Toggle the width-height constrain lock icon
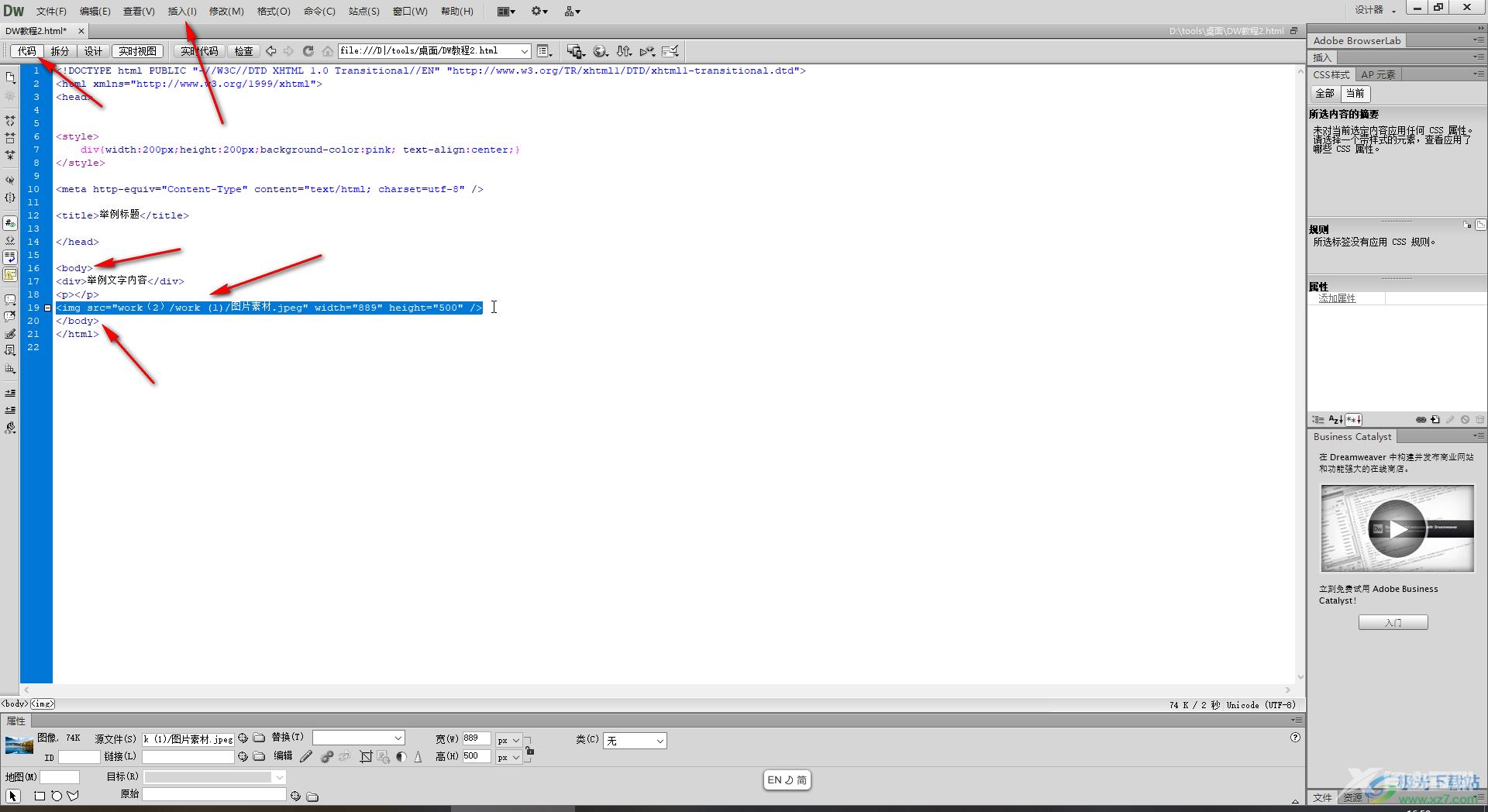Image resolution: width=1488 pixels, height=812 pixels. point(529,749)
